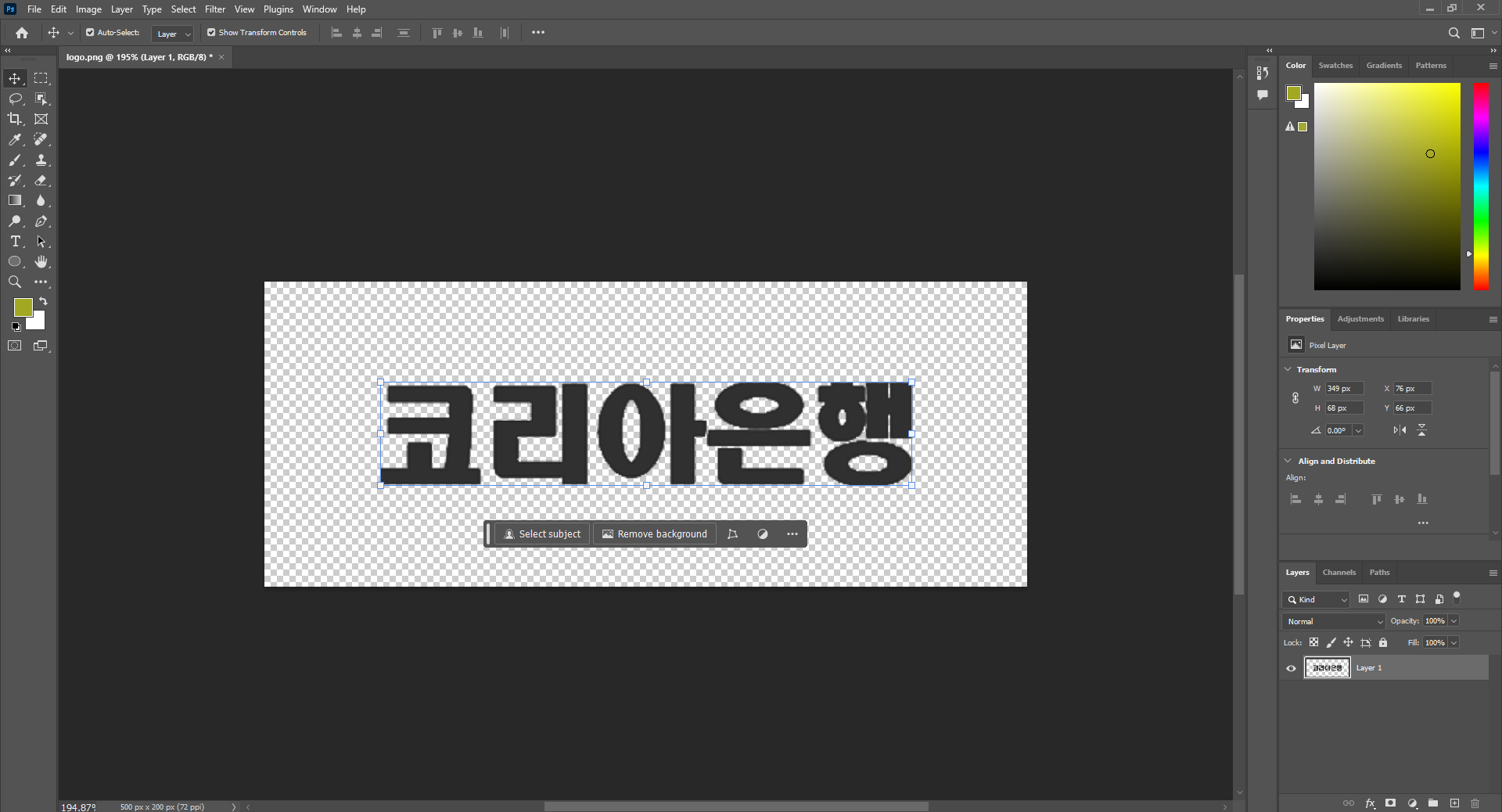Switch to the Adjustments tab
The image size is (1502, 812).
point(1360,319)
